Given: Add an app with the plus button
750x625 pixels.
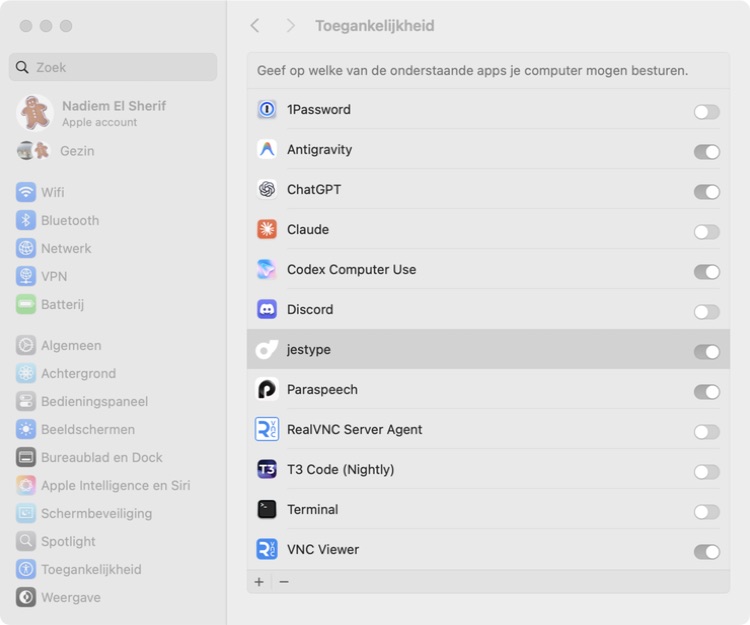Looking at the screenshot, I should [259, 582].
